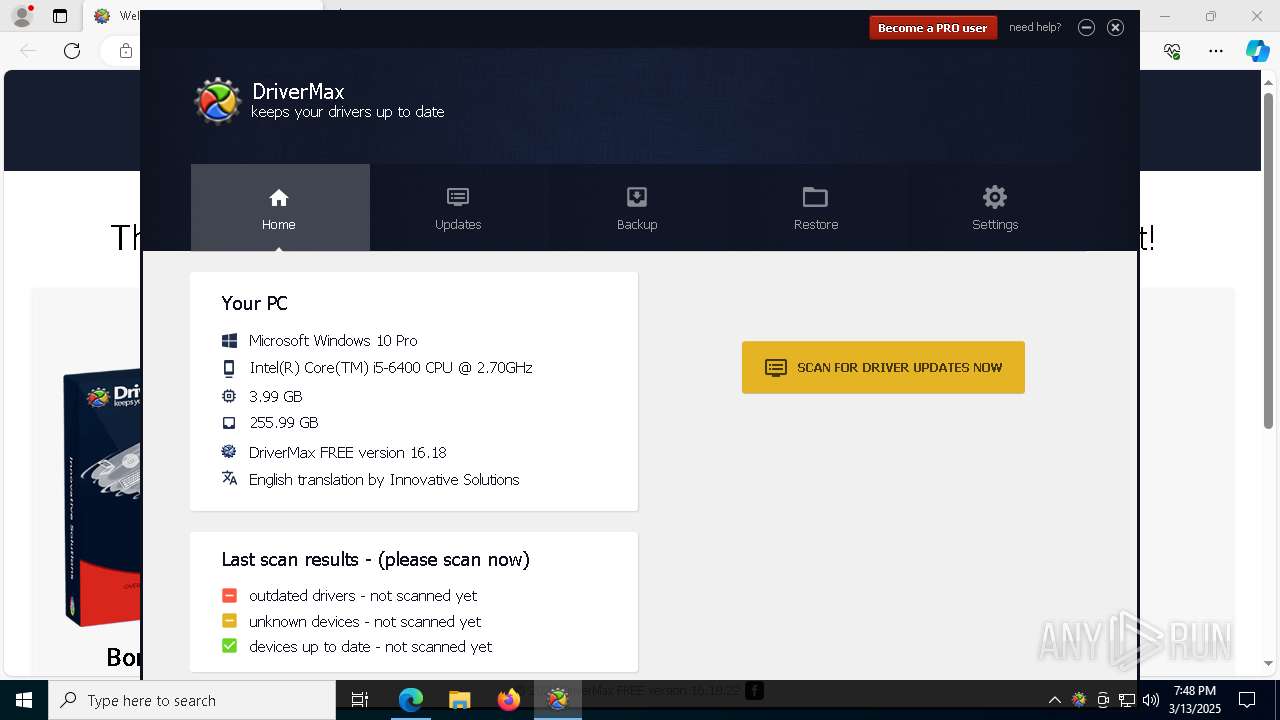Open the notification center icon
Viewport: 1280px width, 720px height.
(1247, 700)
